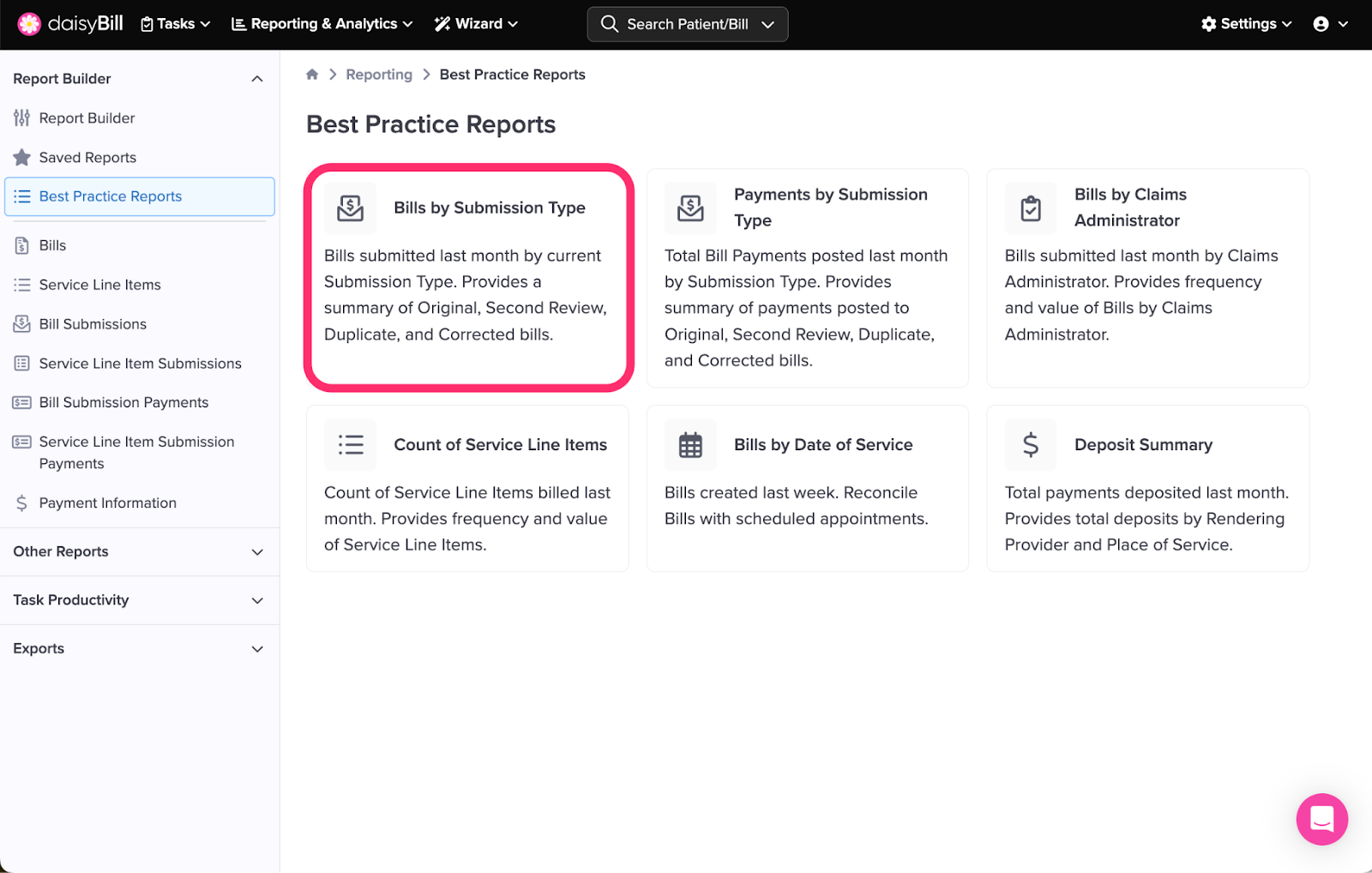
Task: Click the Count of Service Line Items list icon
Action: tap(350, 444)
